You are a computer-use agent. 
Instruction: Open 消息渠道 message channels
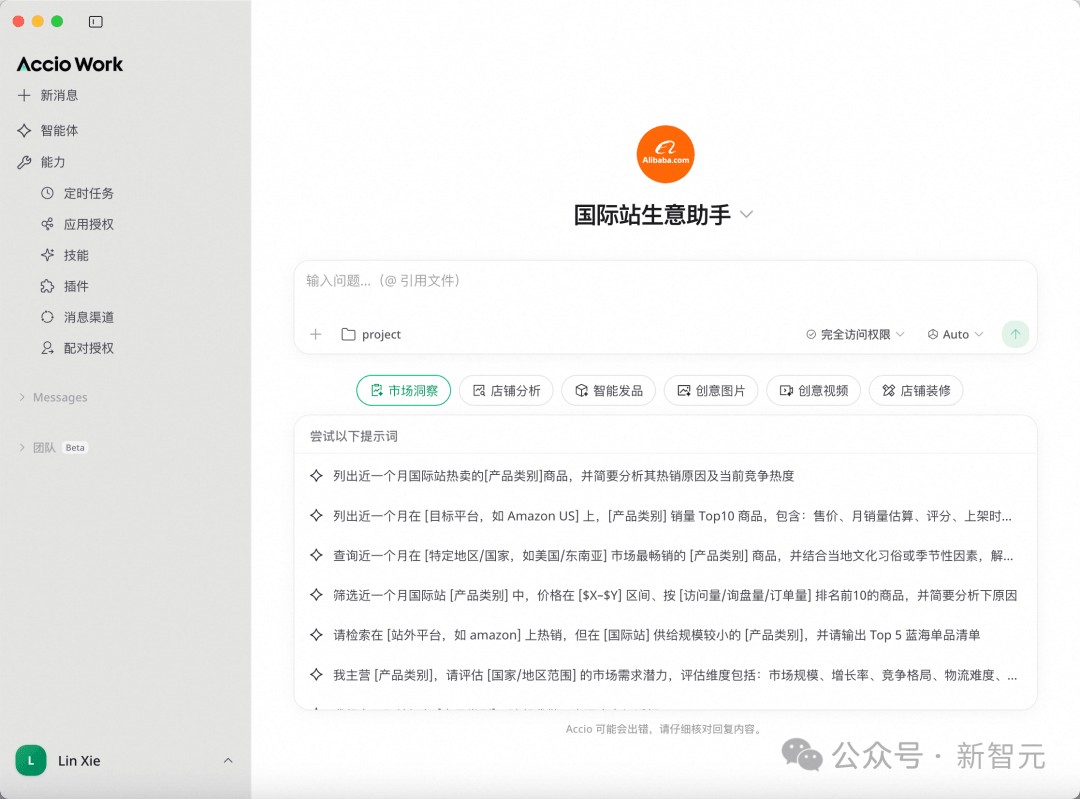[88, 317]
